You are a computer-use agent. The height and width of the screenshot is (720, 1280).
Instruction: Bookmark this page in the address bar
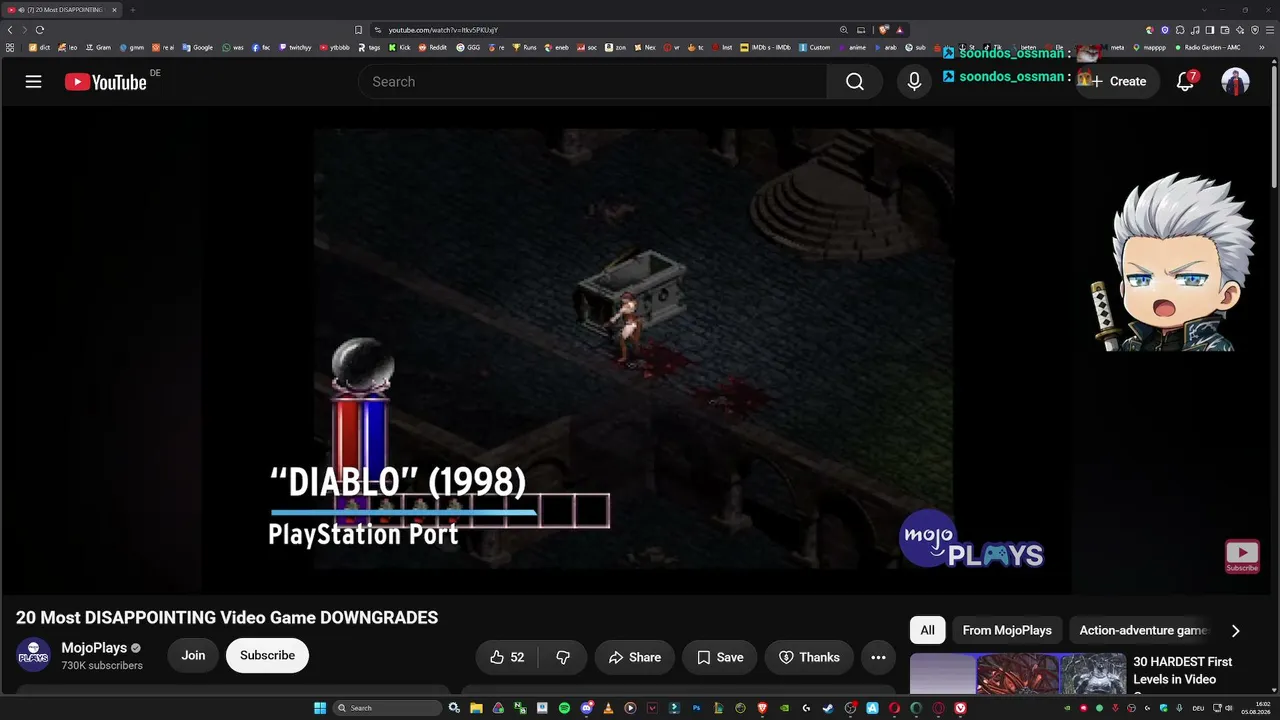point(359,30)
